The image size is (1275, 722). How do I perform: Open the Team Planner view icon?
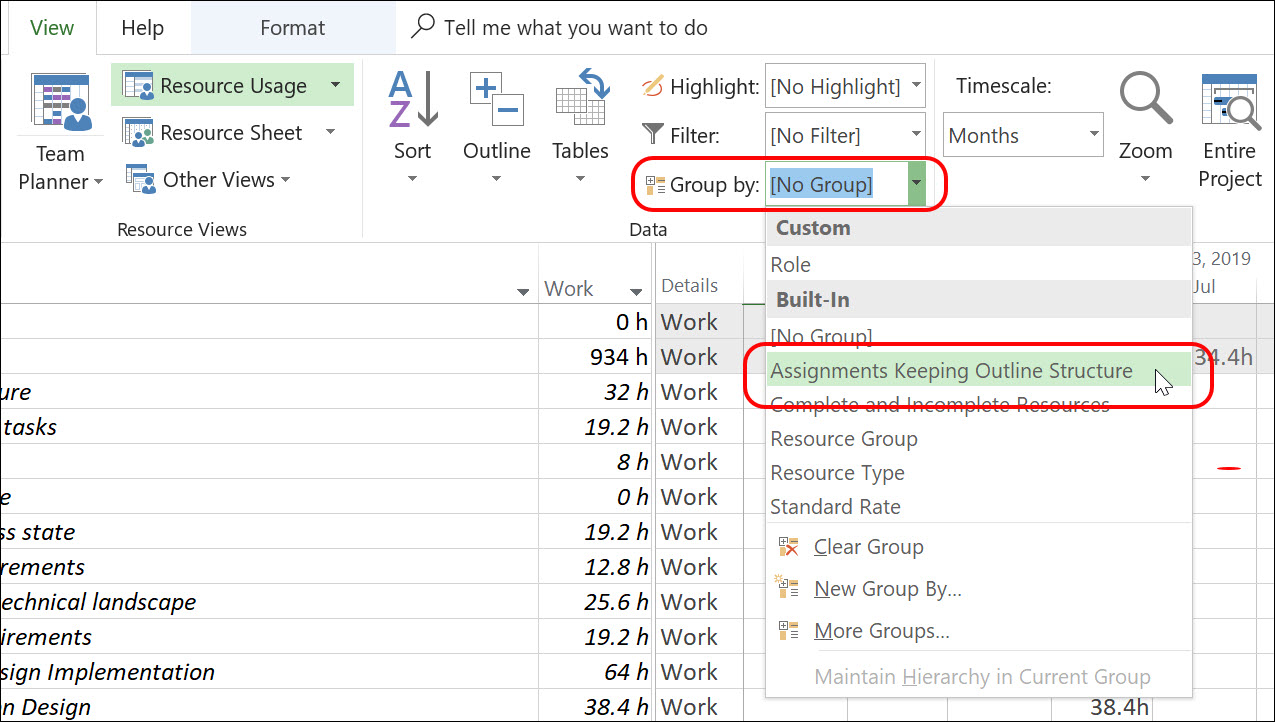point(61,102)
